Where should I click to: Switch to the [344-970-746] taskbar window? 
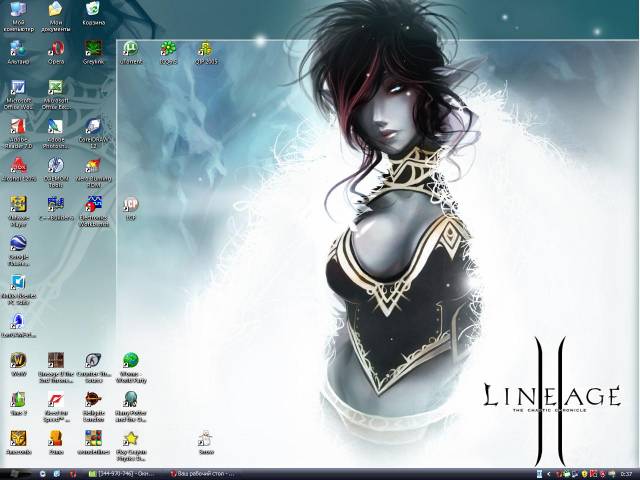coord(123,474)
